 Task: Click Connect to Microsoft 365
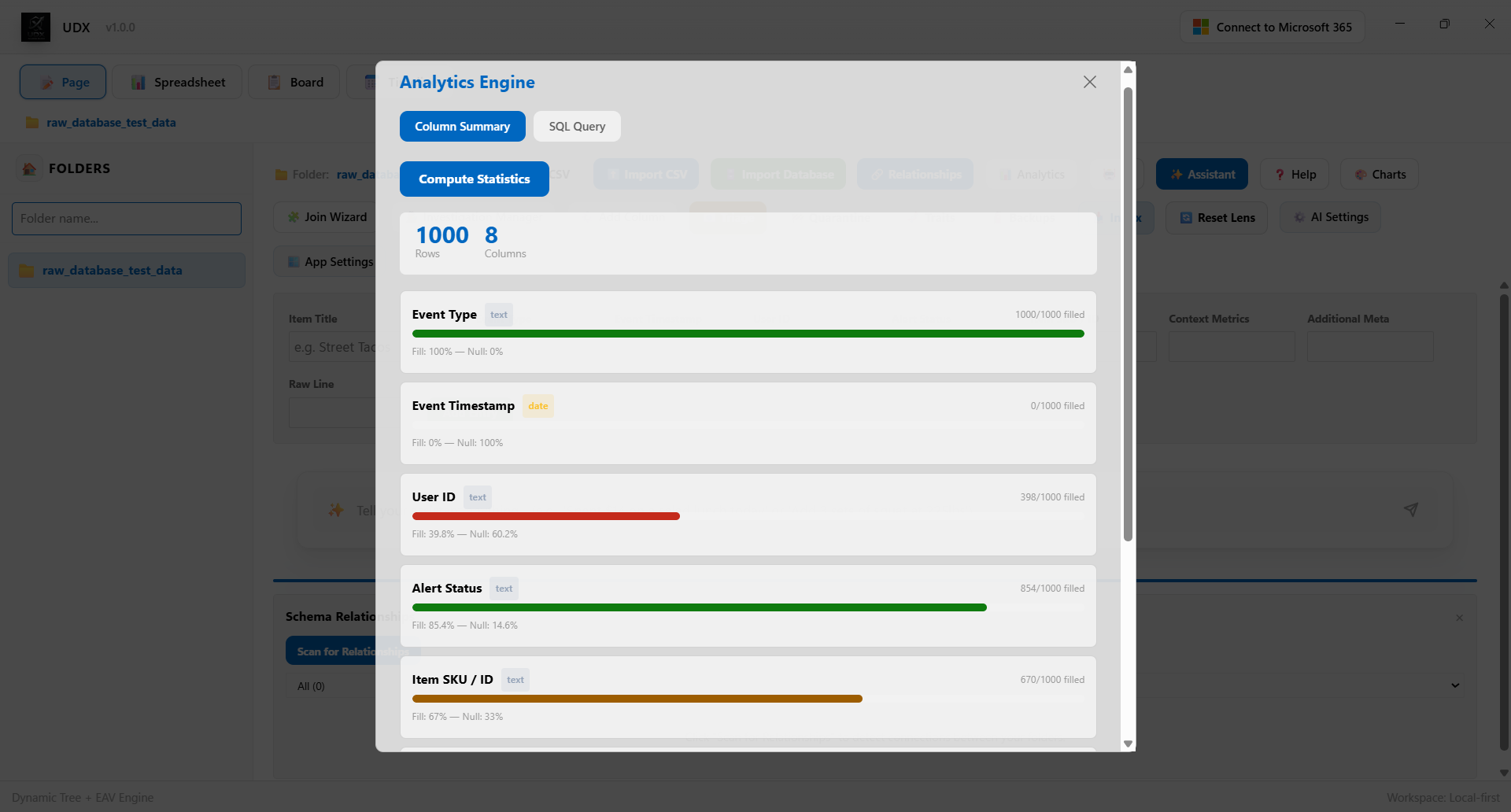(x=1273, y=27)
